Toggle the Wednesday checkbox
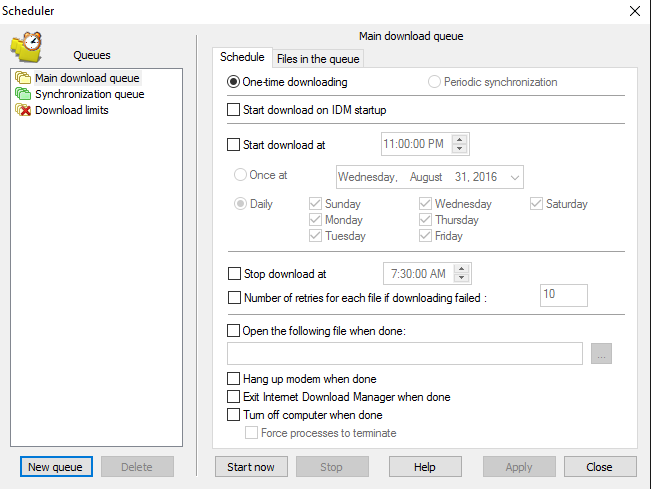The image size is (651, 489). pos(425,204)
